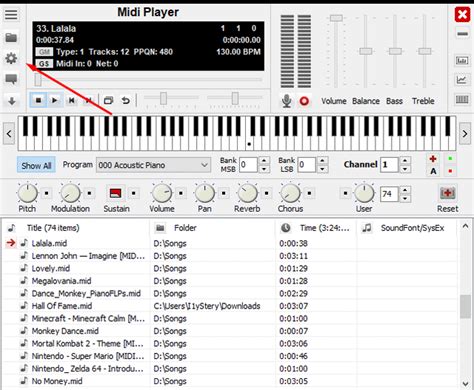The image size is (474, 390).
Task: Click the Treble slider handle
Action: pyautogui.click(x=425, y=51)
